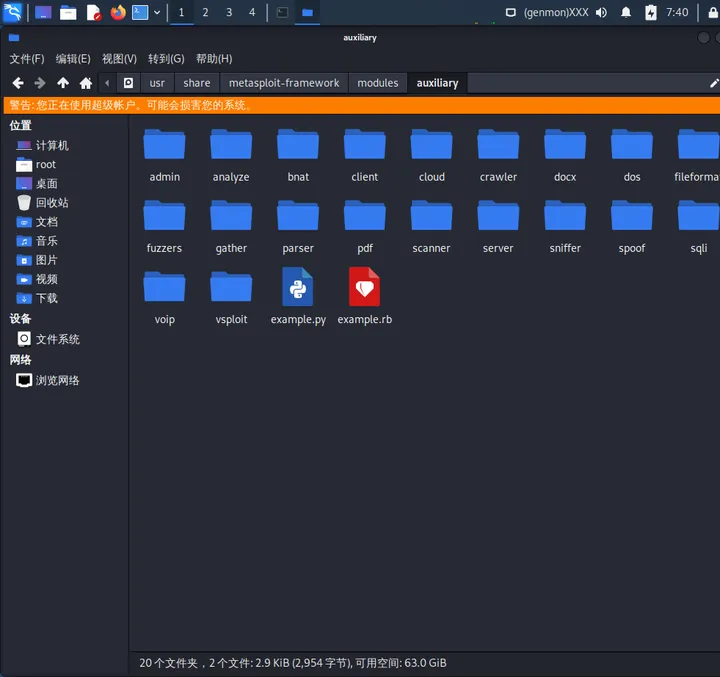The width and height of the screenshot is (720, 677).
Task: Open the volume control in panel
Action: (x=601, y=12)
